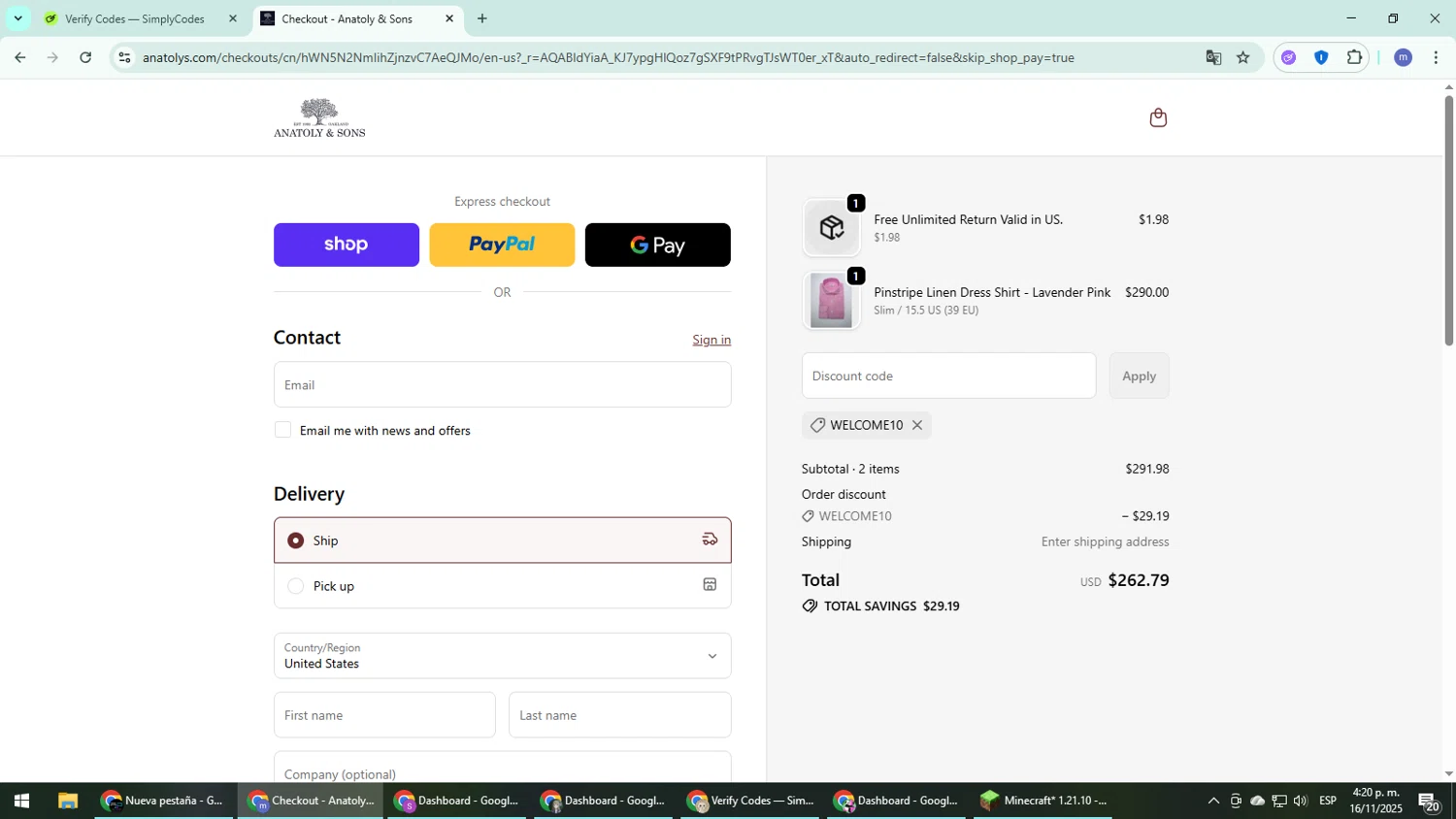Viewport: 1456px width, 819px height.
Task: Click the Apply discount button
Action: pyautogui.click(x=1139, y=376)
